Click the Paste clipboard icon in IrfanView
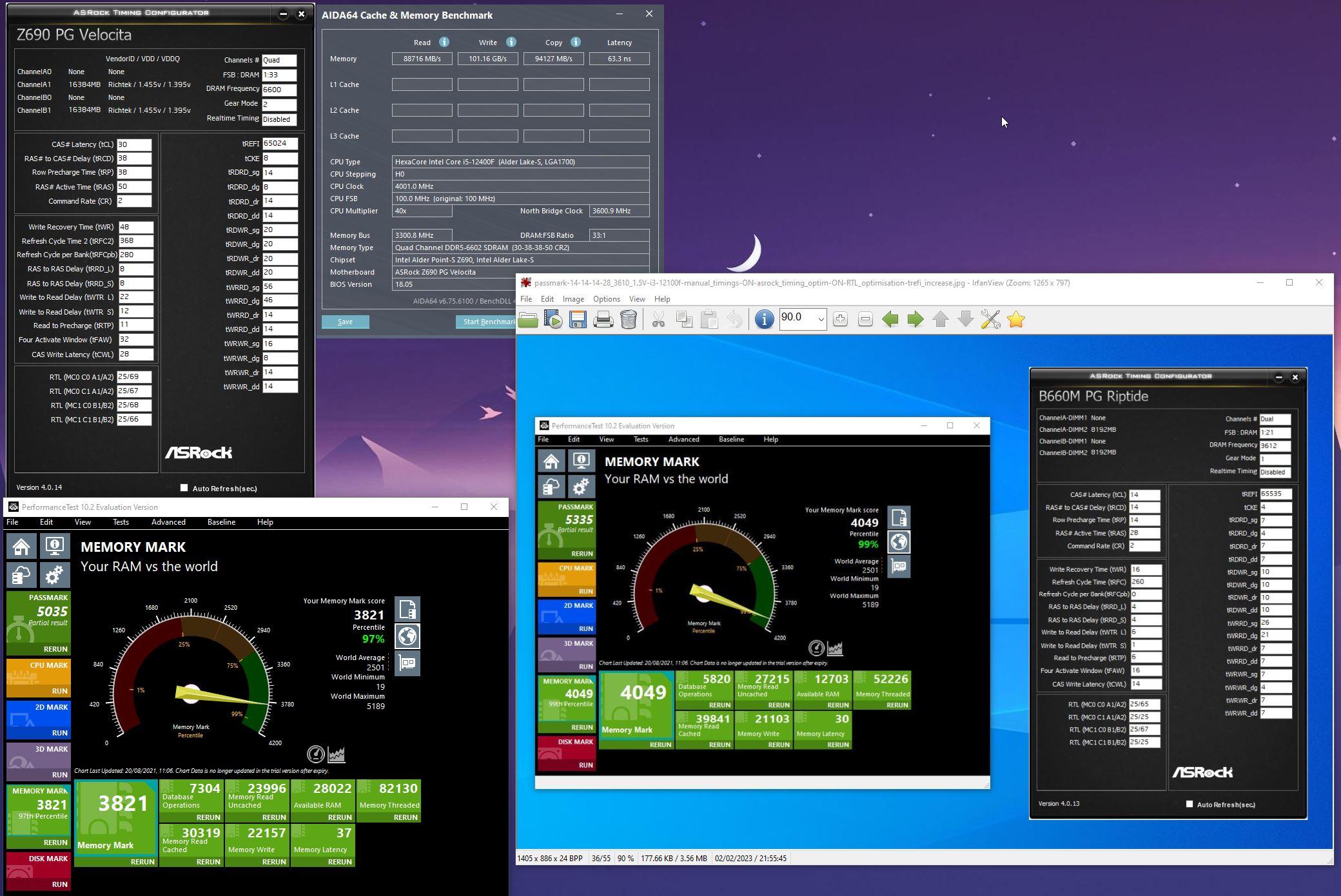Image resolution: width=1341 pixels, height=896 pixels. 709,319
